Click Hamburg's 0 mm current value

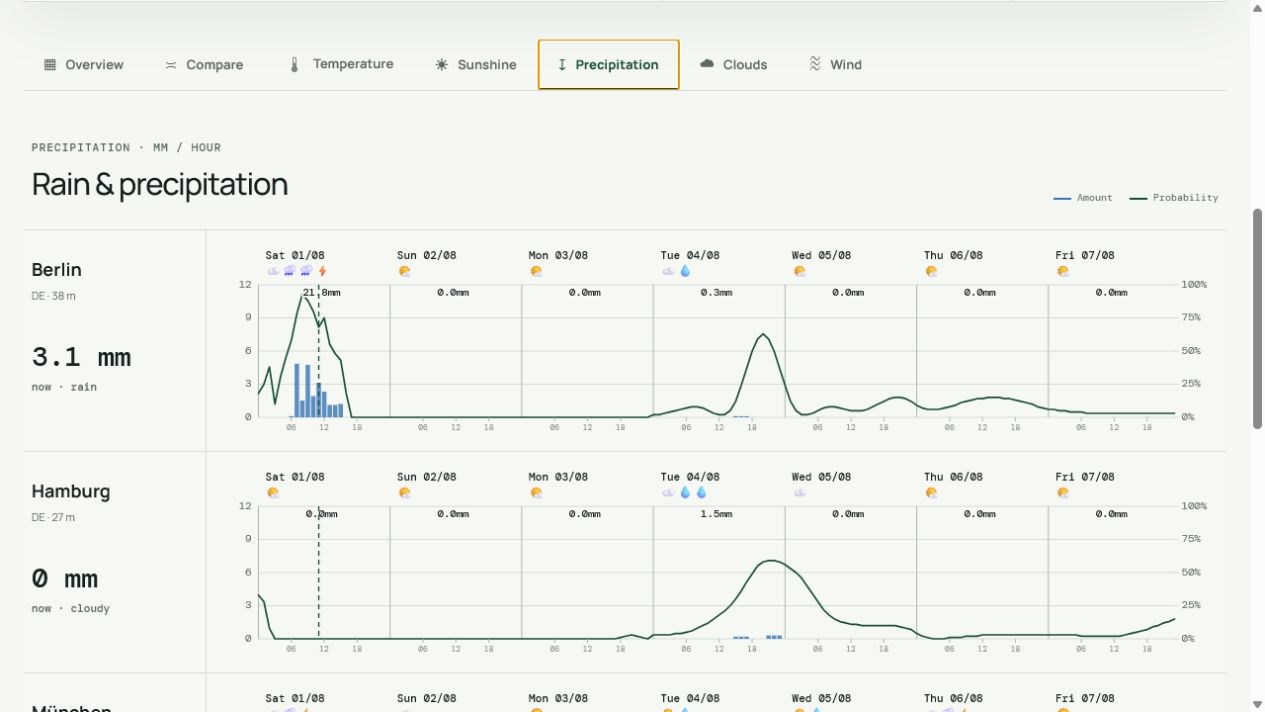pyautogui.click(x=64, y=579)
